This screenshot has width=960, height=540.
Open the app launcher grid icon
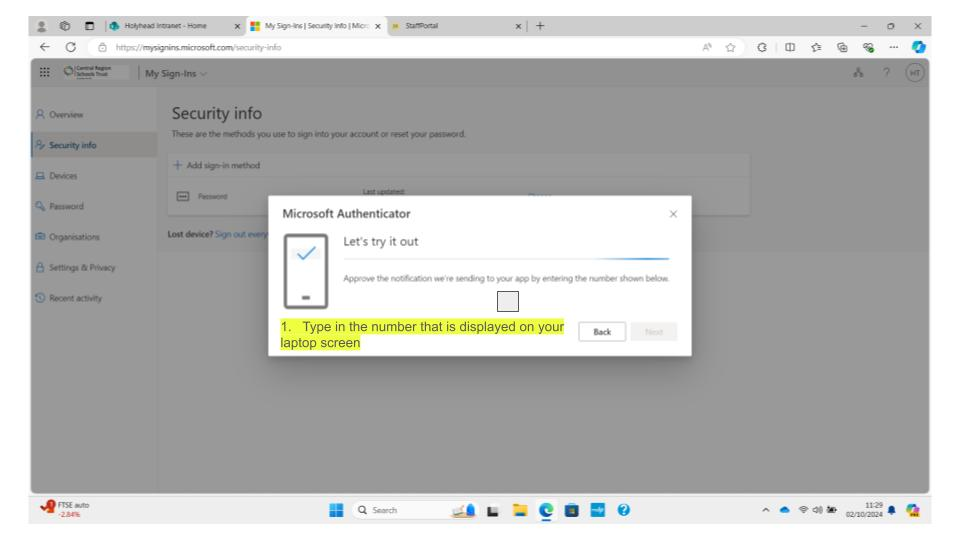pyautogui.click(x=45, y=72)
